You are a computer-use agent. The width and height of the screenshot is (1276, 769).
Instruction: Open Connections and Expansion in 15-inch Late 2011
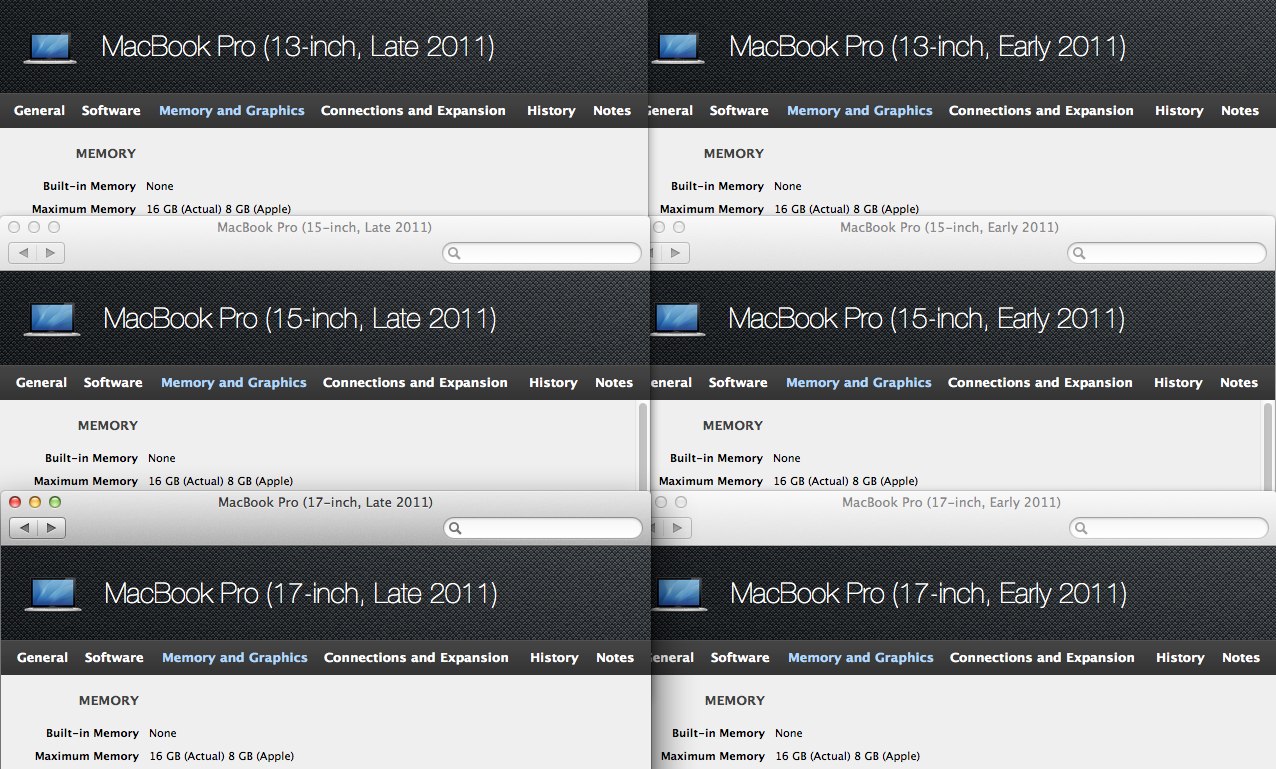tap(415, 383)
